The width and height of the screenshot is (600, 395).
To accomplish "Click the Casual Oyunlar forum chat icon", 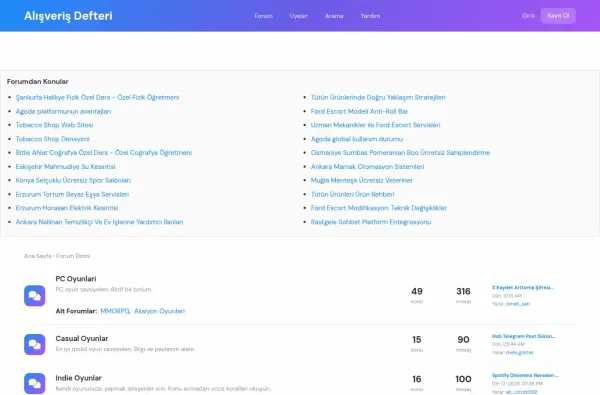I will (x=34, y=344).
